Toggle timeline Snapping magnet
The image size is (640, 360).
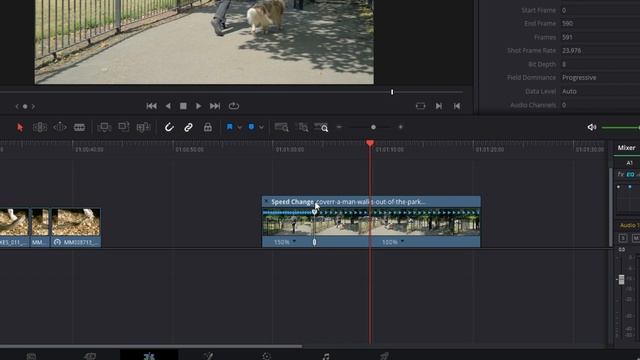[x=169, y=127]
